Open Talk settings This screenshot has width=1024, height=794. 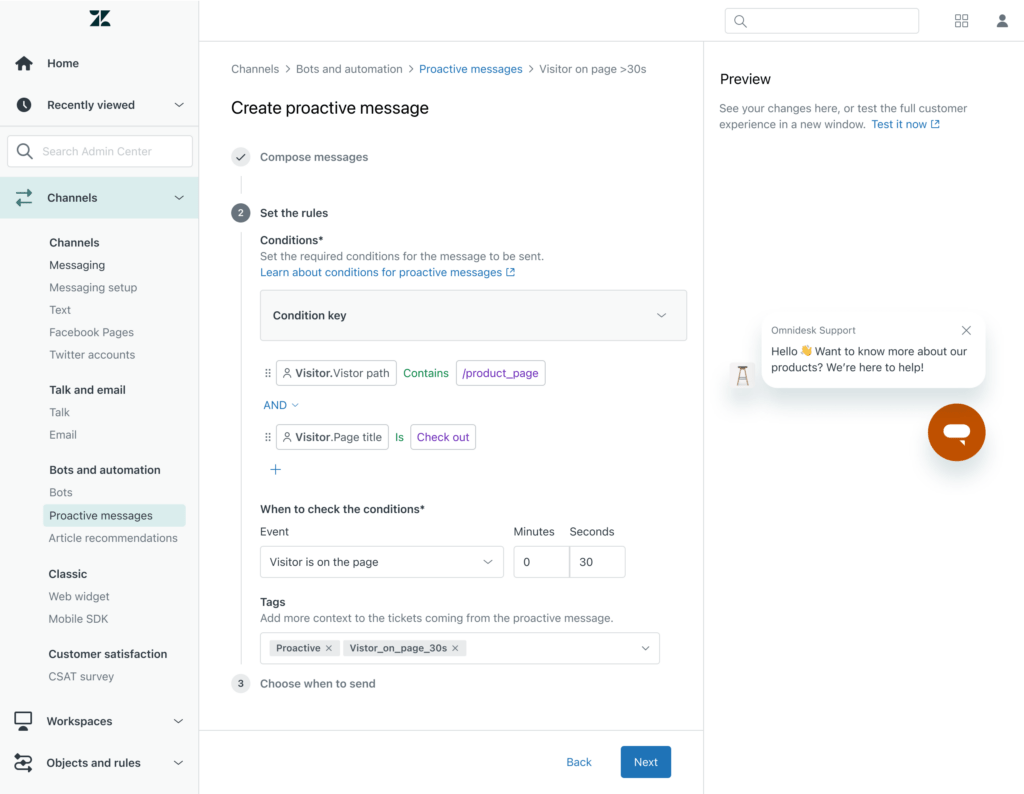[x=59, y=413]
